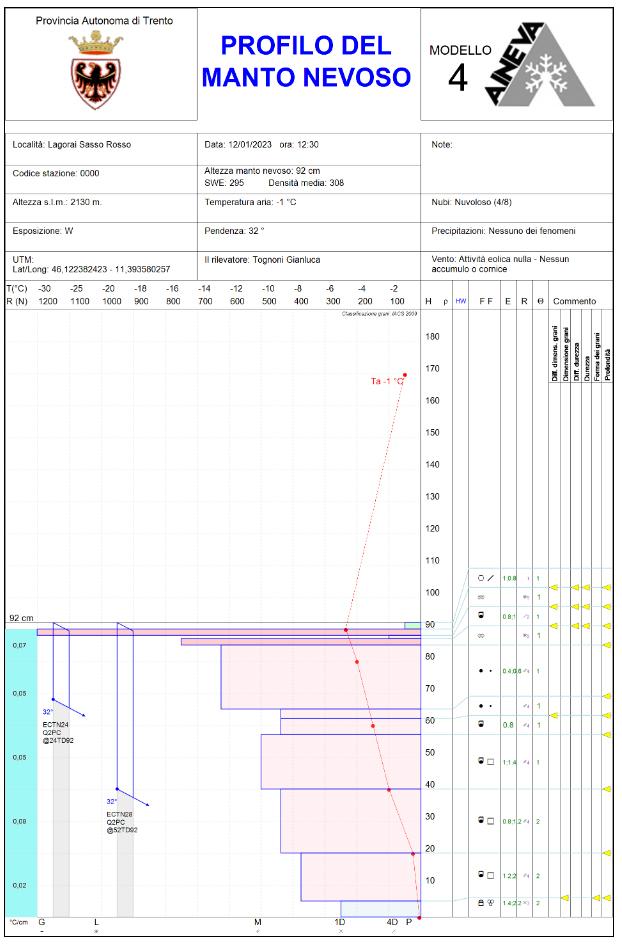Viewport: 622px width, 944px height.
Task: Click the "SWE: 295" value
Action: pyautogui.click(x=224, y=183)
